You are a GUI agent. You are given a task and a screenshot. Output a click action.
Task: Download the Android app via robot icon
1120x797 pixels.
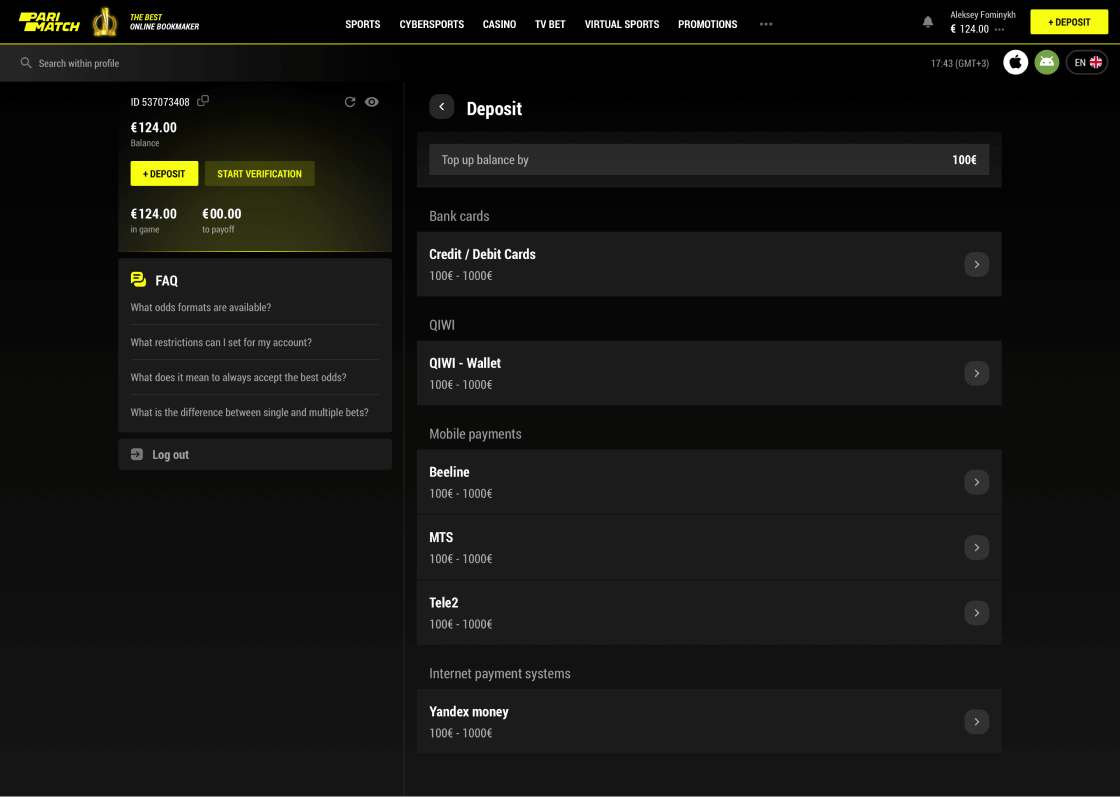point(1046,63)
